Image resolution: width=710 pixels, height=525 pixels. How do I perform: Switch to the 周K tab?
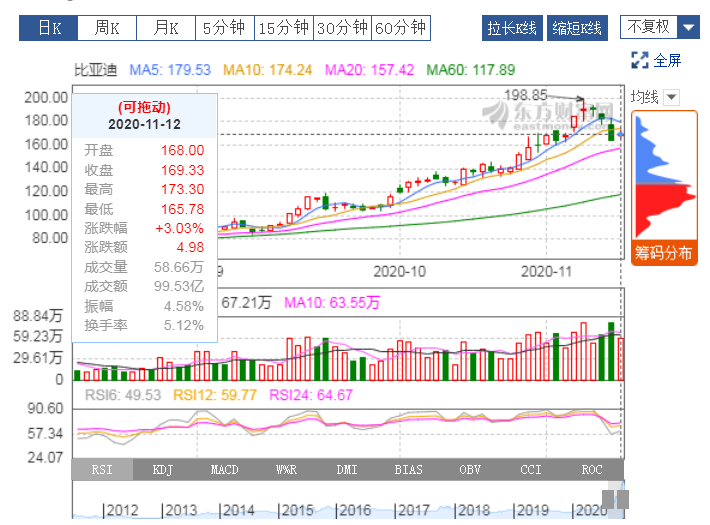click(107, 28)
